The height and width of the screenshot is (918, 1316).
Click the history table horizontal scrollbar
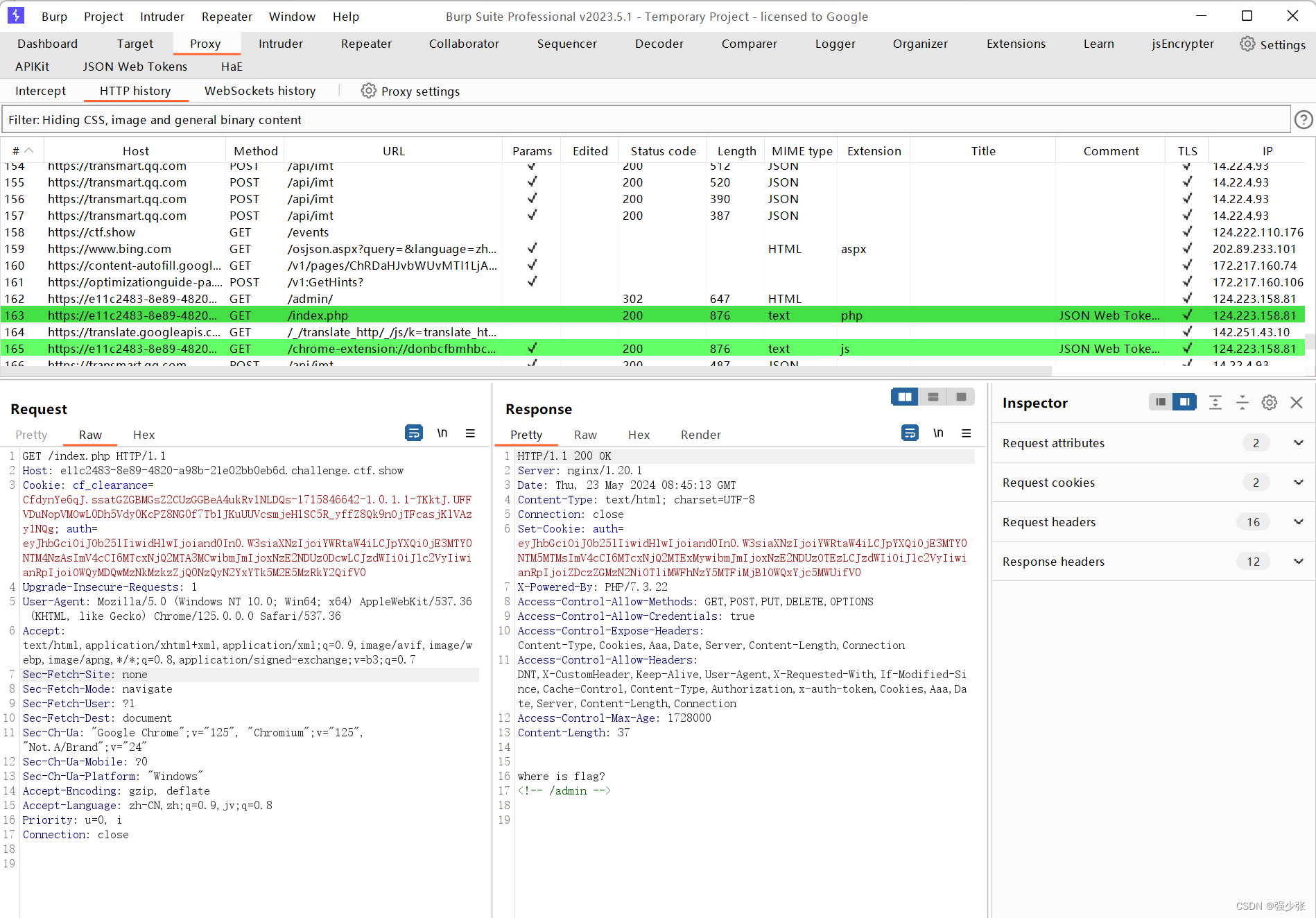tap(527, 372)
